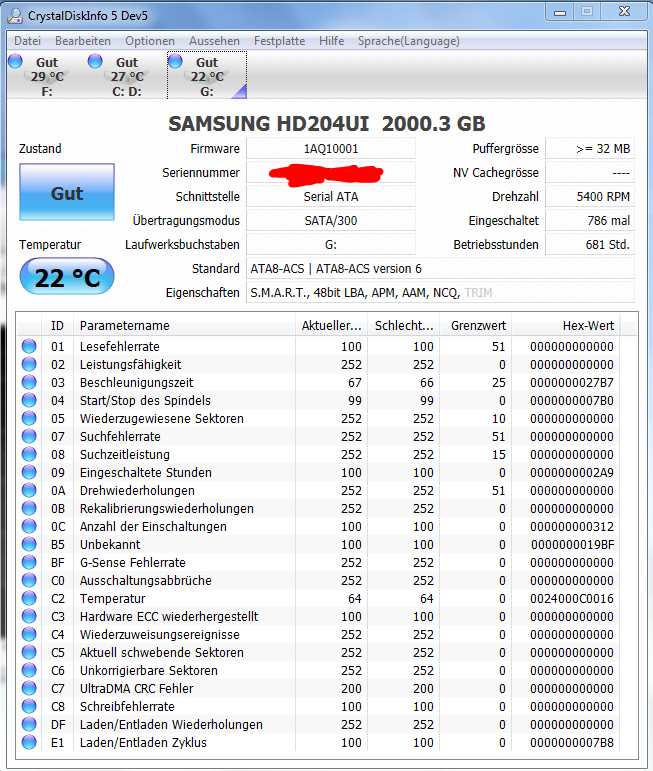Click the Eingeschaltet value 786 mal
Image resolution: width=653 pixels, height=771 pixels.
click(590, 220)
